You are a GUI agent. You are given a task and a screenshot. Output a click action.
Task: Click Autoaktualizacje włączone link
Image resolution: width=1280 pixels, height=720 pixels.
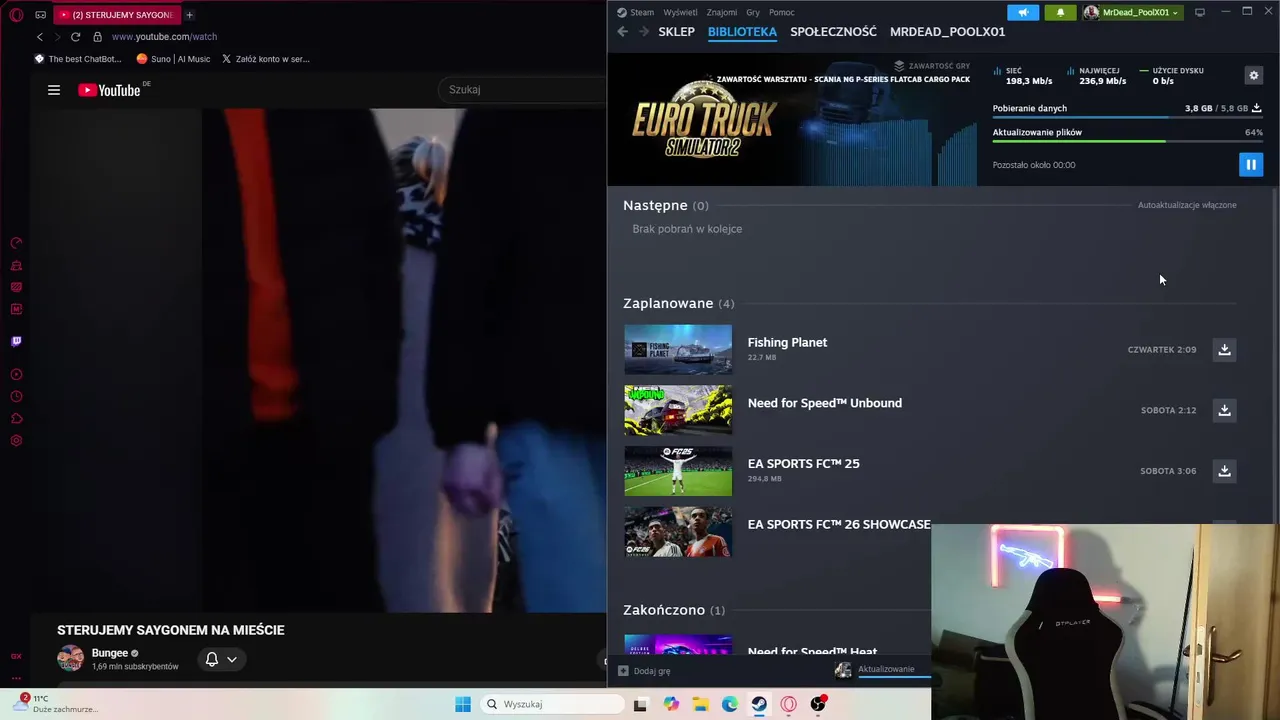click(1187, 205)
